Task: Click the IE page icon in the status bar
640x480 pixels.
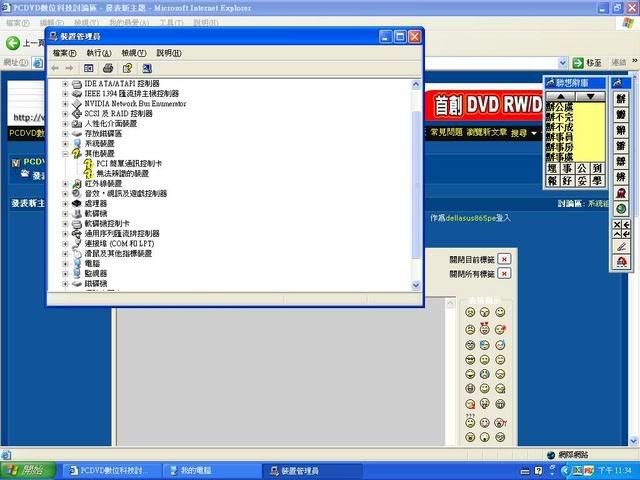Action: coord(6,455)
